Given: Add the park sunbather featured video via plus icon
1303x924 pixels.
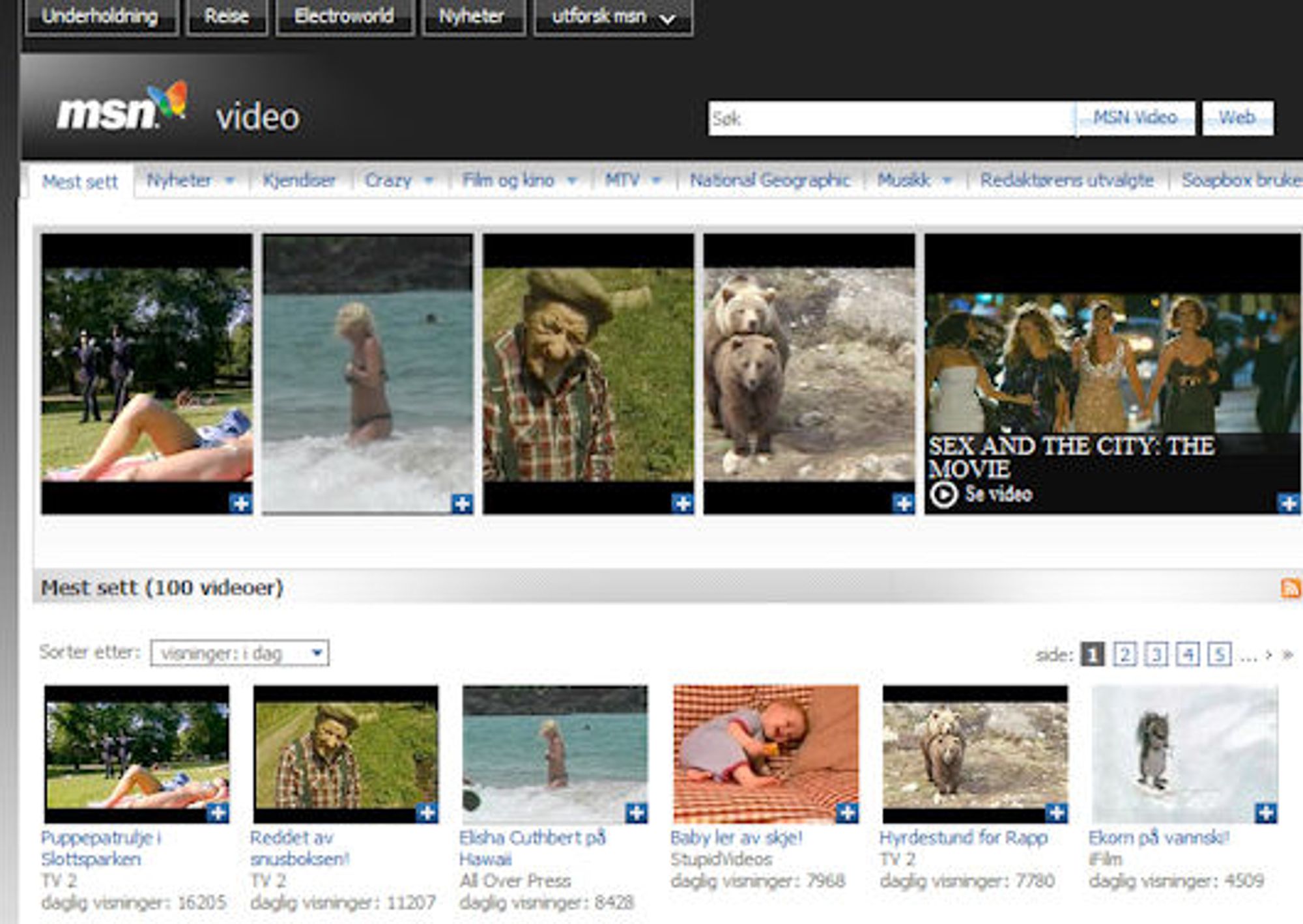Looking at the screenshot, I should pos(240,503).
